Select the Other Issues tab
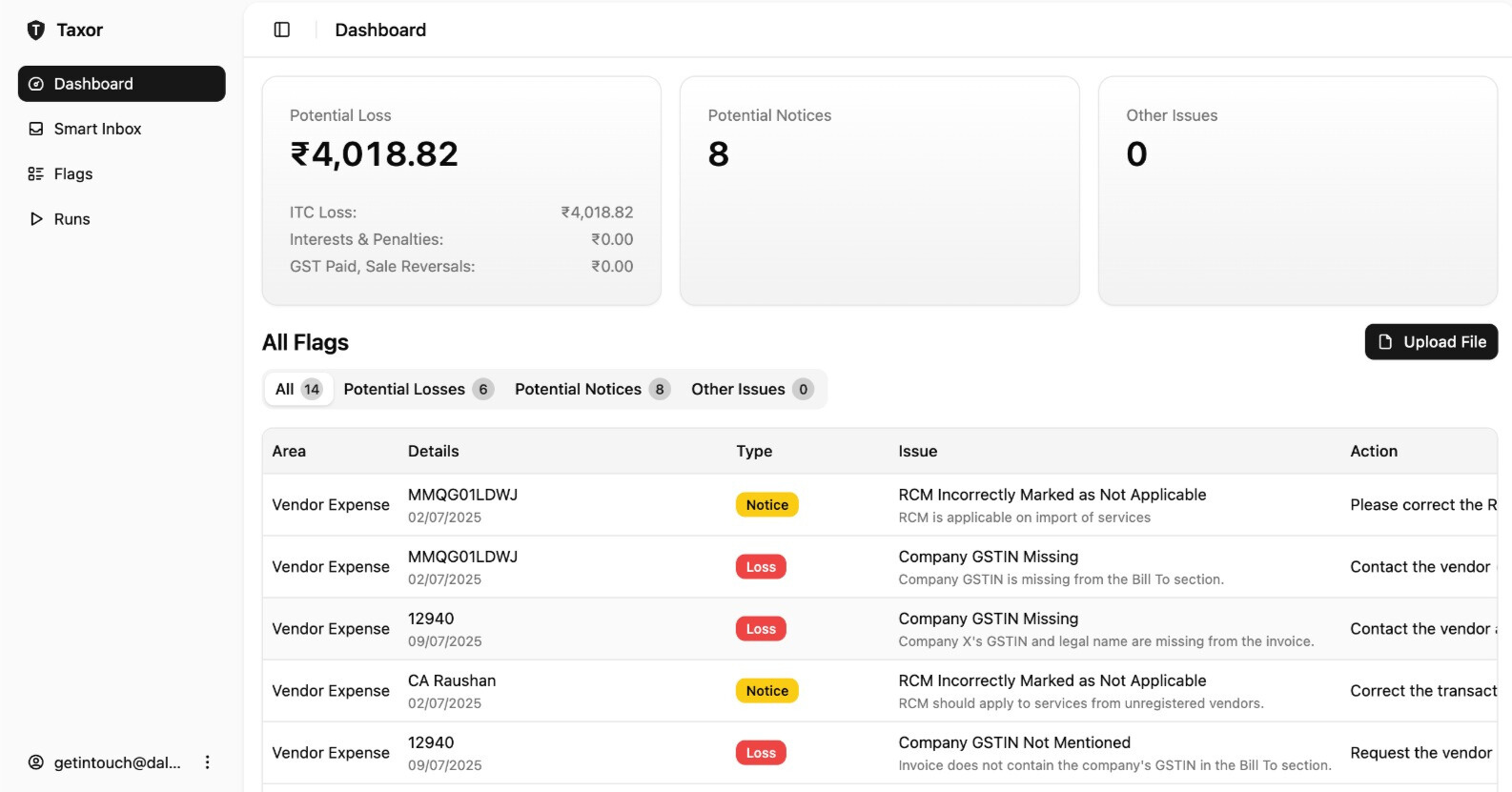This screenshot has width=1512, height=792. (x=751, y=389)
